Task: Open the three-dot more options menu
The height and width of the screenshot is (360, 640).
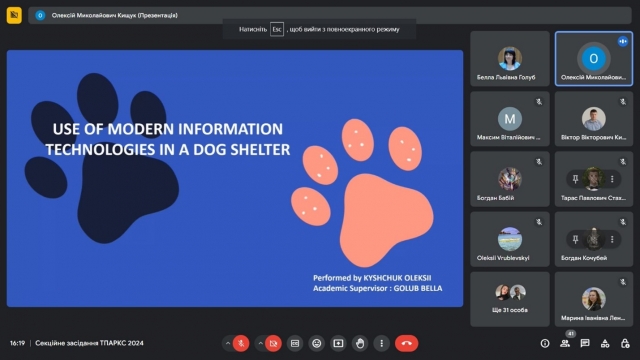Action: point(382,343)
